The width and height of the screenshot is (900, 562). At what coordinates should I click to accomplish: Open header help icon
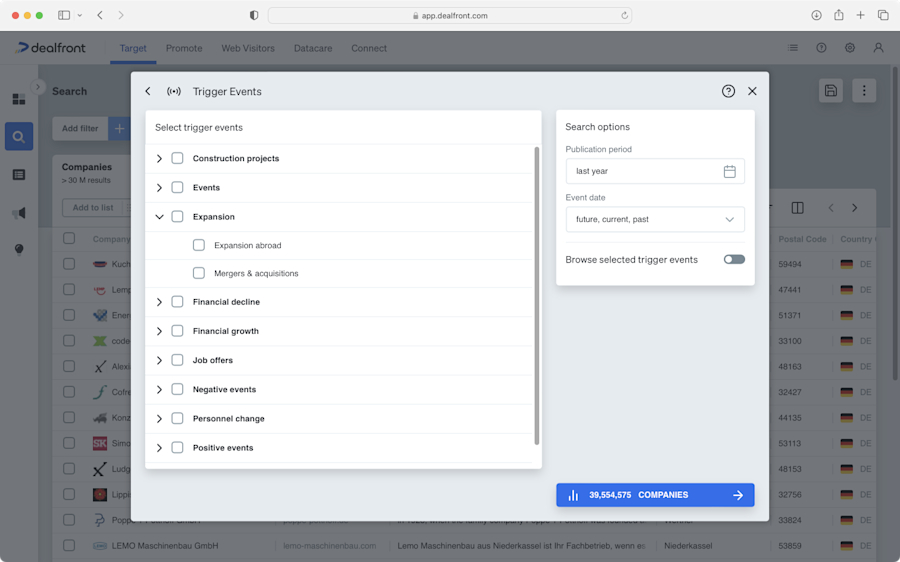[821, 48]
